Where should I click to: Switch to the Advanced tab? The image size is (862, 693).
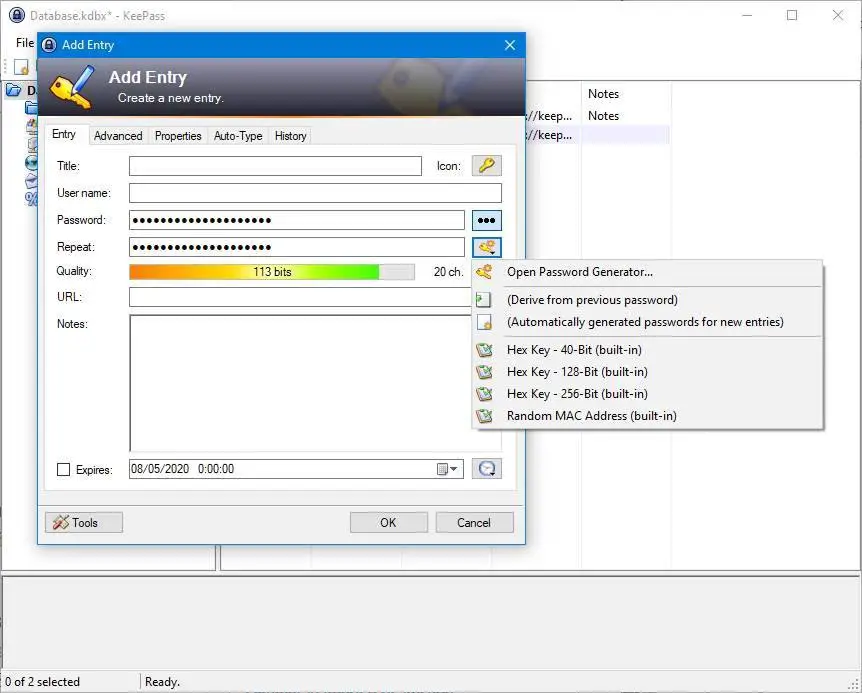tap(118, 136)
